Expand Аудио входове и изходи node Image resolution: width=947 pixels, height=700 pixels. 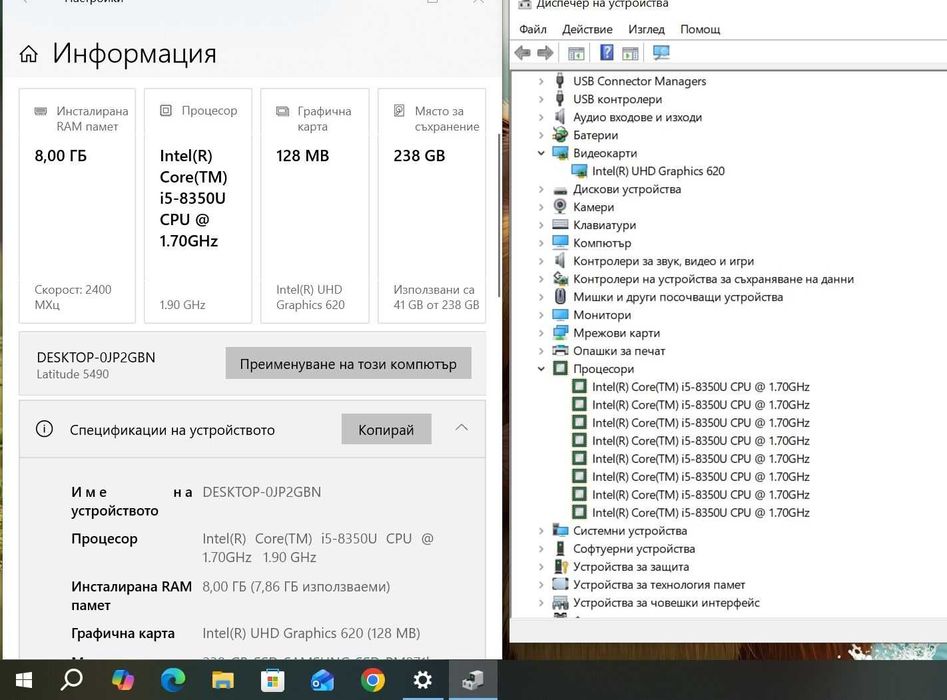pyautogui.click(x=541, y=117)
